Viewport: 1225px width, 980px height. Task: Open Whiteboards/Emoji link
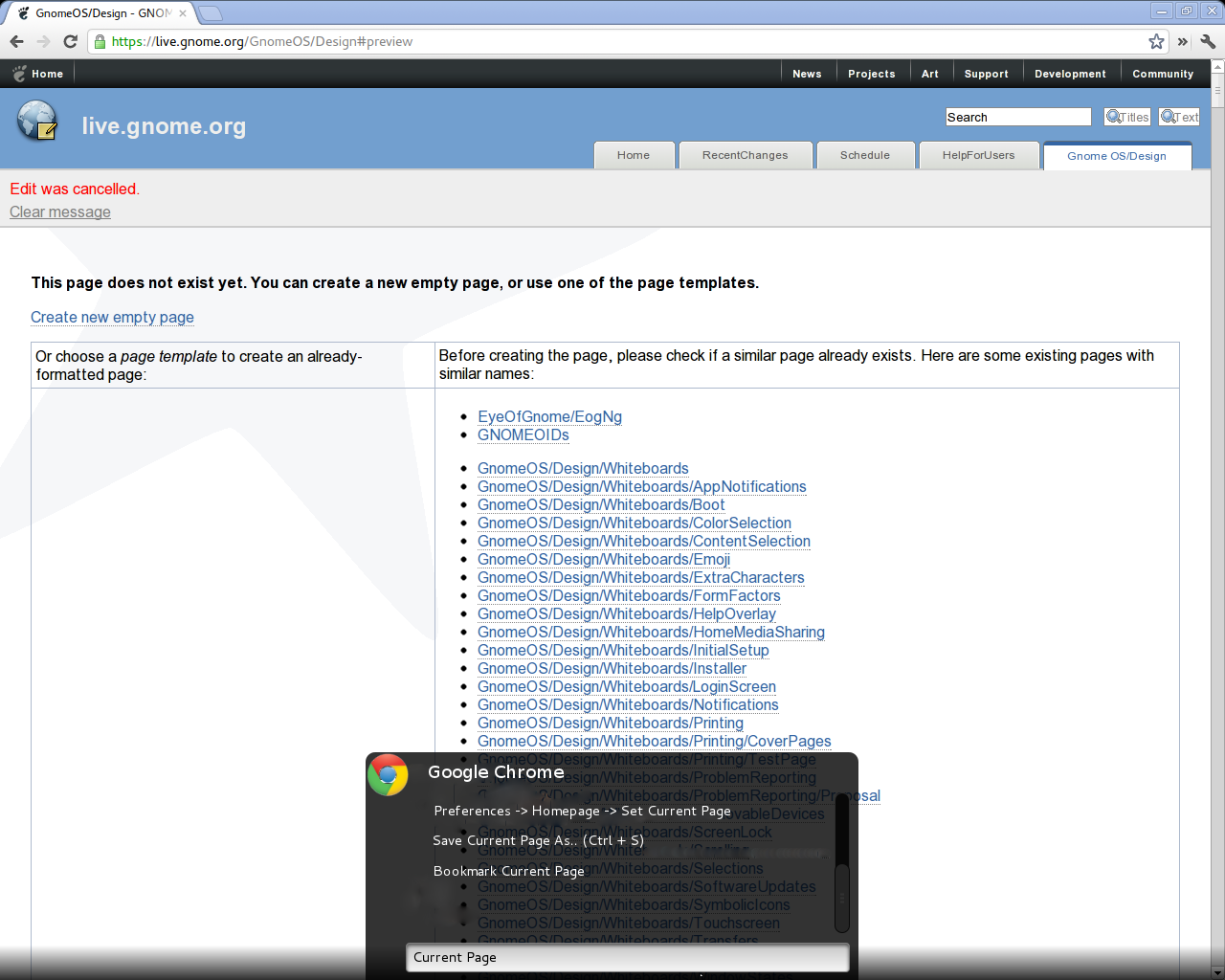click(x=604, y=560)
